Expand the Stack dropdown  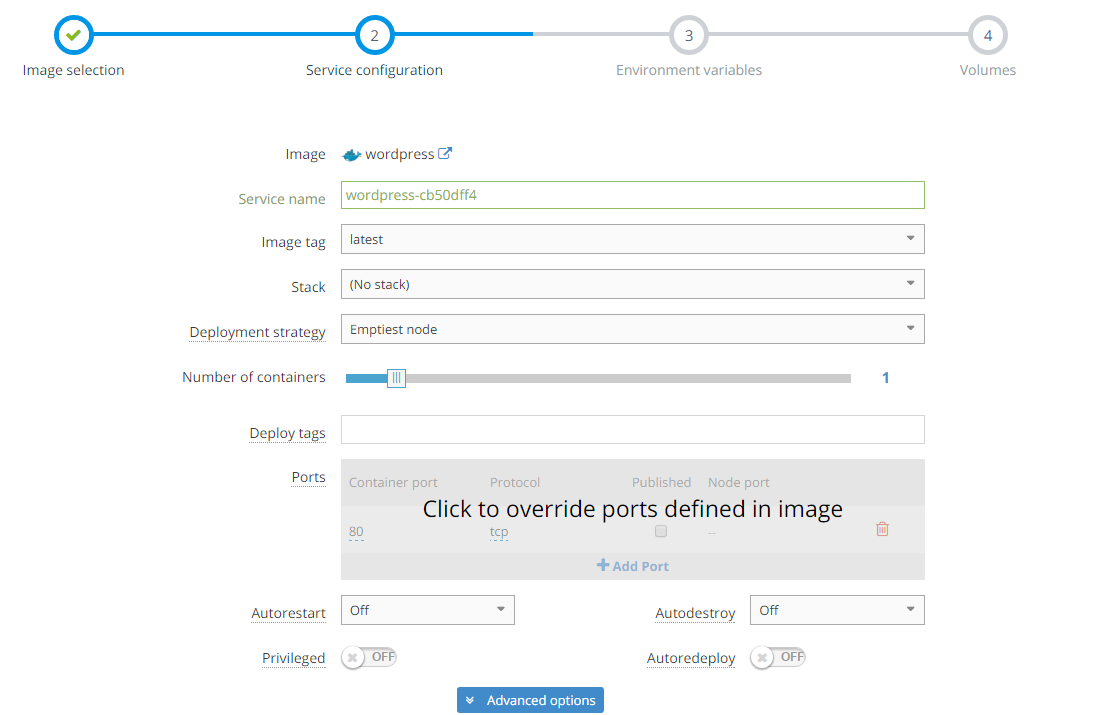pyautogui.click(x=632, y=284)
